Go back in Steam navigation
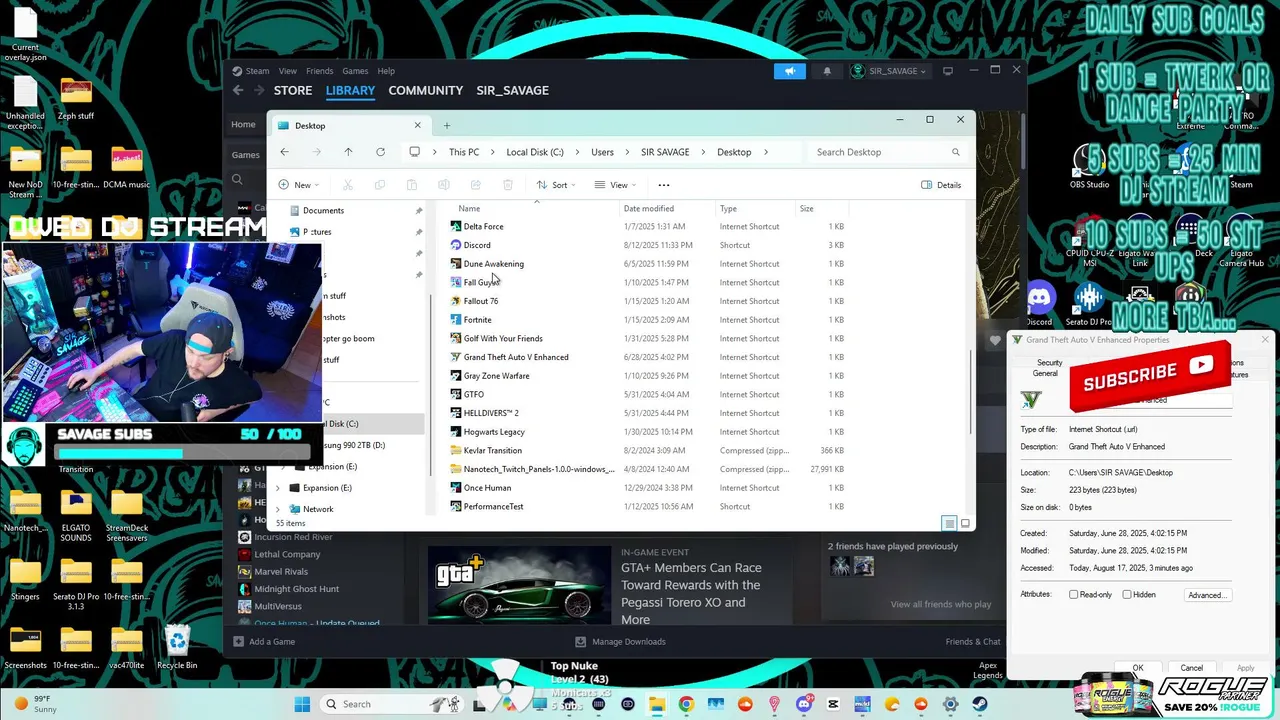Image resolution: width=1280 pixels, height=720 pixels. pyautogui.click(x=238, y=90)
